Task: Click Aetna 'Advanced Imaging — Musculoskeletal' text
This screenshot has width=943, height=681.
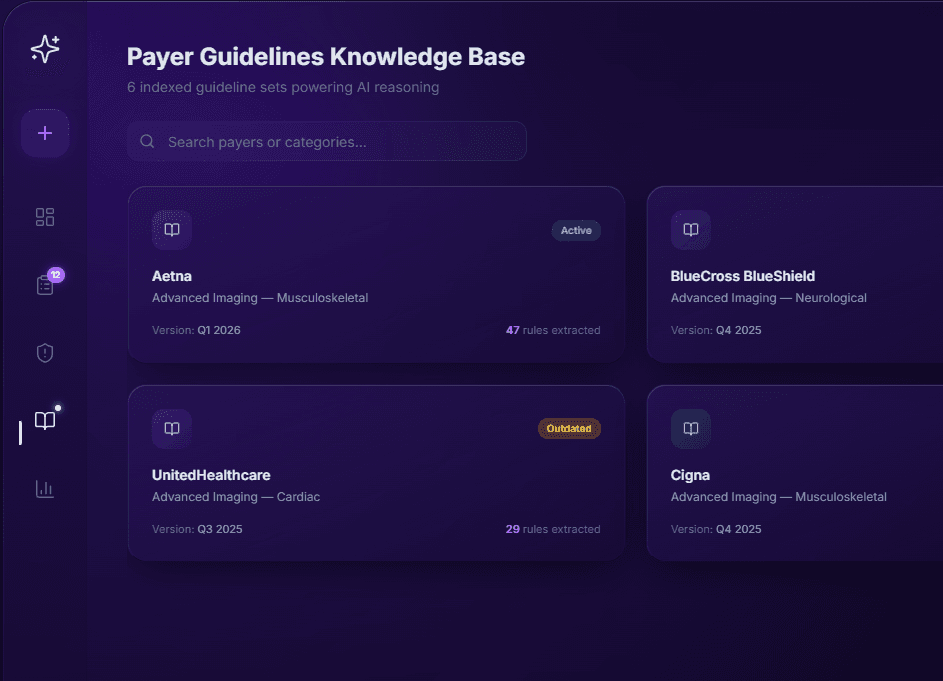Action: [x=260, y=298]
